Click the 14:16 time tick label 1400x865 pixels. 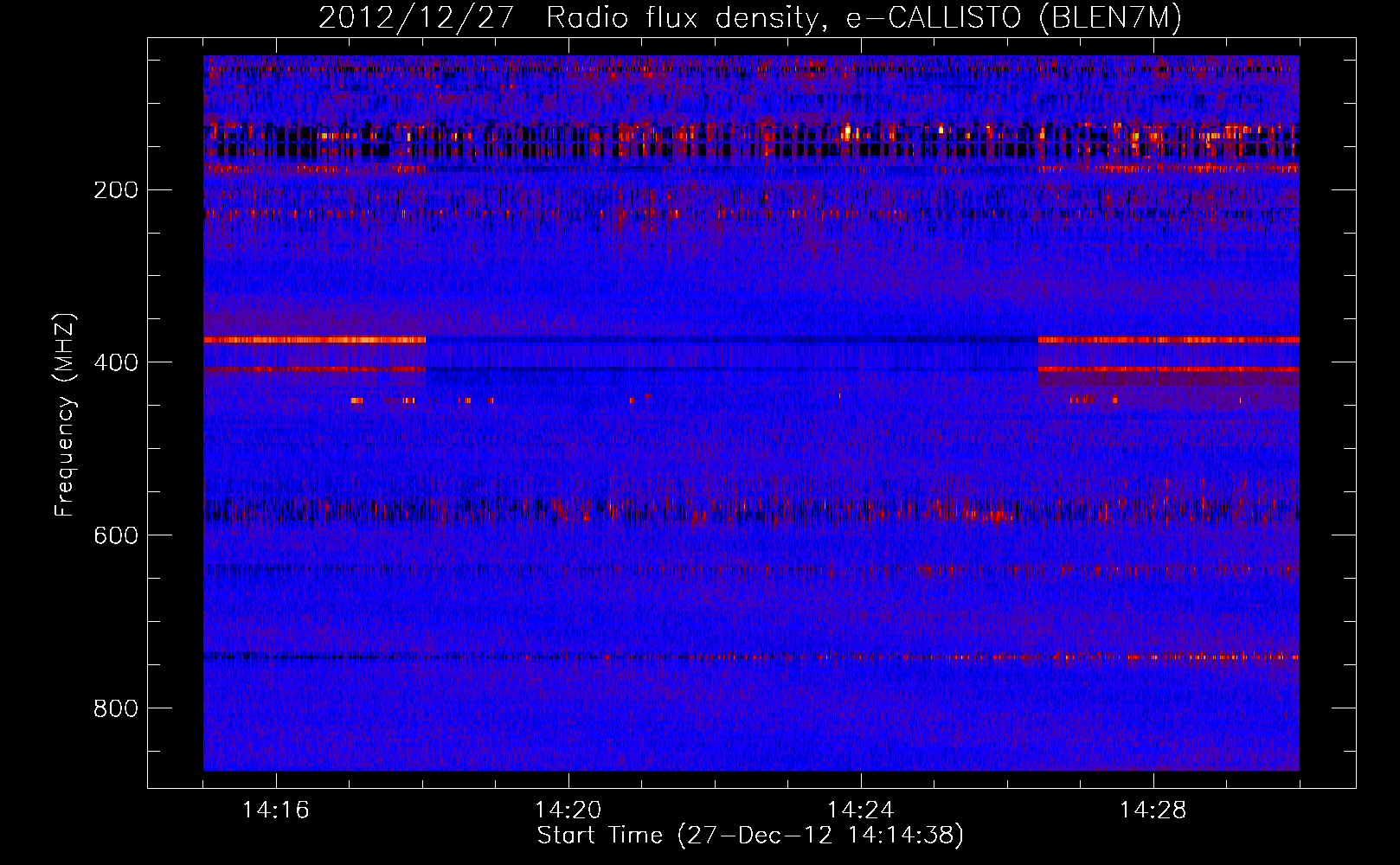tap(275, 811)
